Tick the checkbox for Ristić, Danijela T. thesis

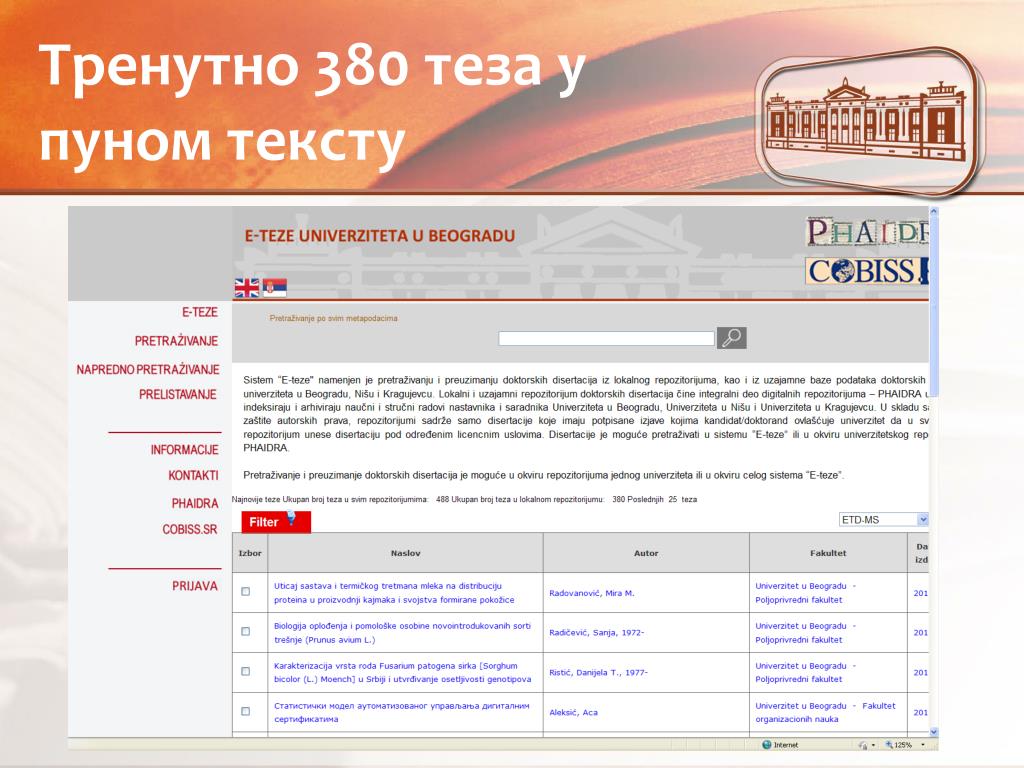pos(246,671)
